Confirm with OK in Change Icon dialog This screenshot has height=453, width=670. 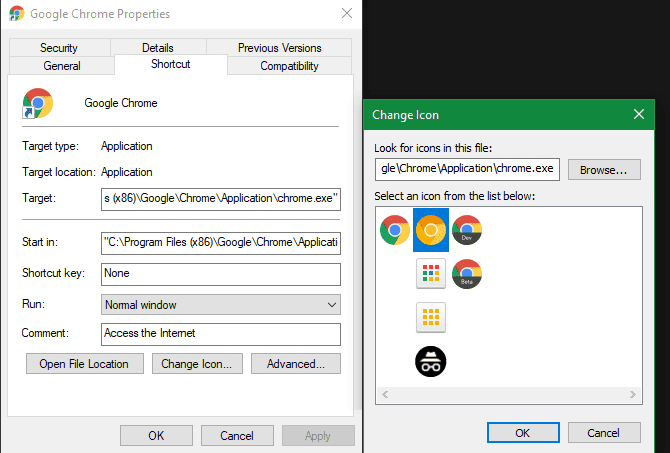point(523,433)
